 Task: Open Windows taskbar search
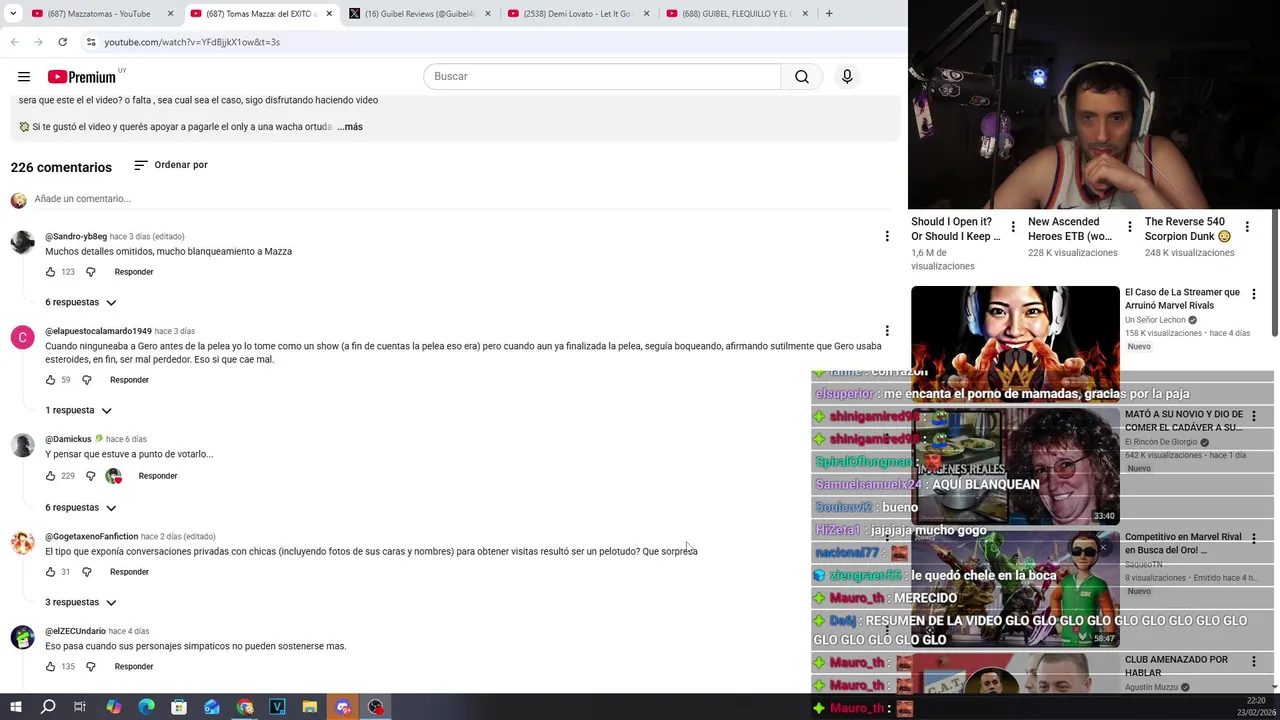48,707
